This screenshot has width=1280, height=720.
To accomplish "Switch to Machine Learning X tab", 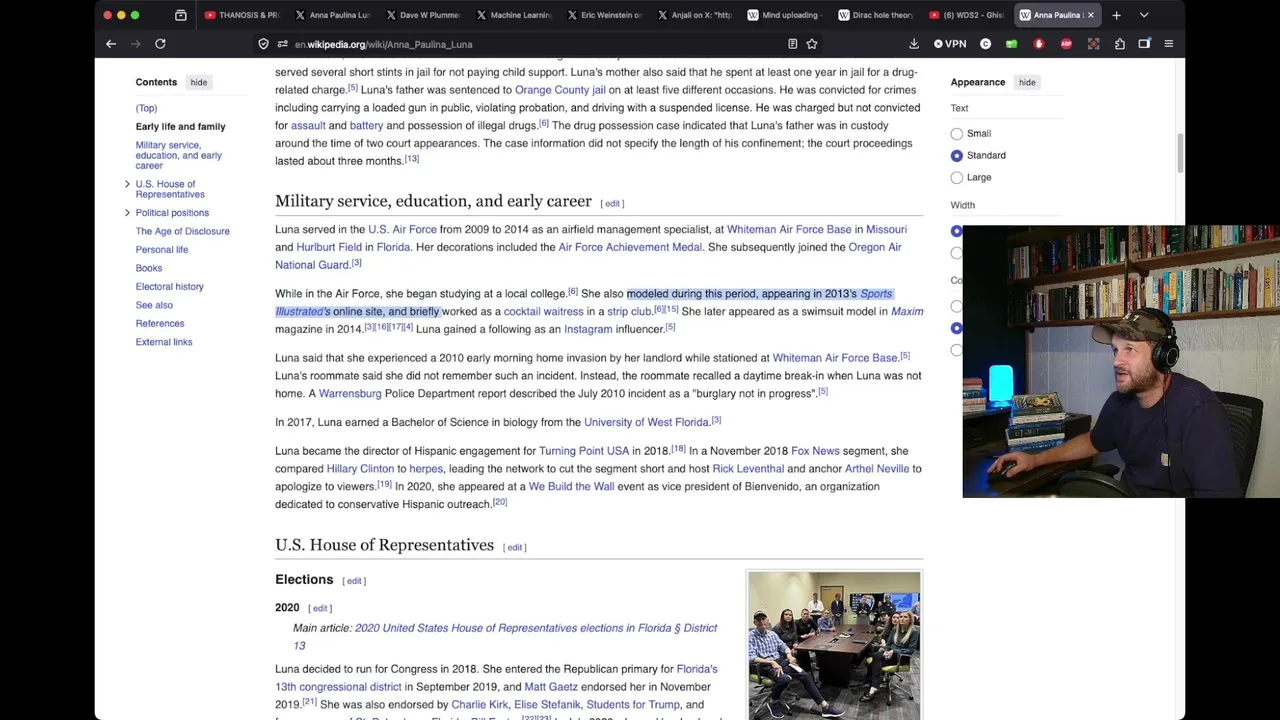I will 513,15.
